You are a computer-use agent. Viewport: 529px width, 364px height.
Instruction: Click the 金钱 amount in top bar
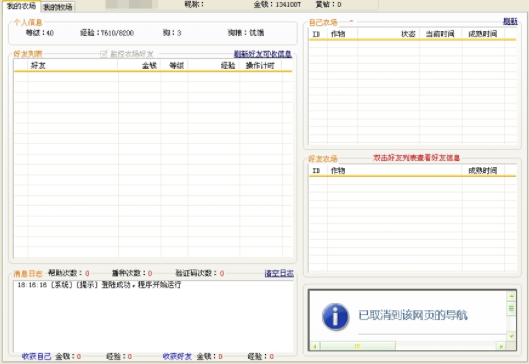click(277, 4)
